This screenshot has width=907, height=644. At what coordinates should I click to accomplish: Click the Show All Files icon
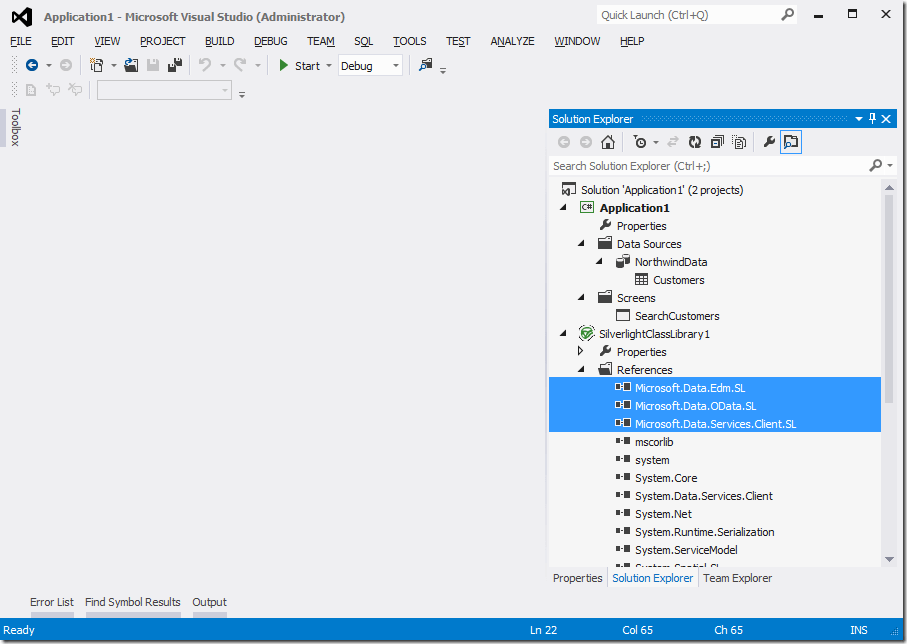(739, 142)
